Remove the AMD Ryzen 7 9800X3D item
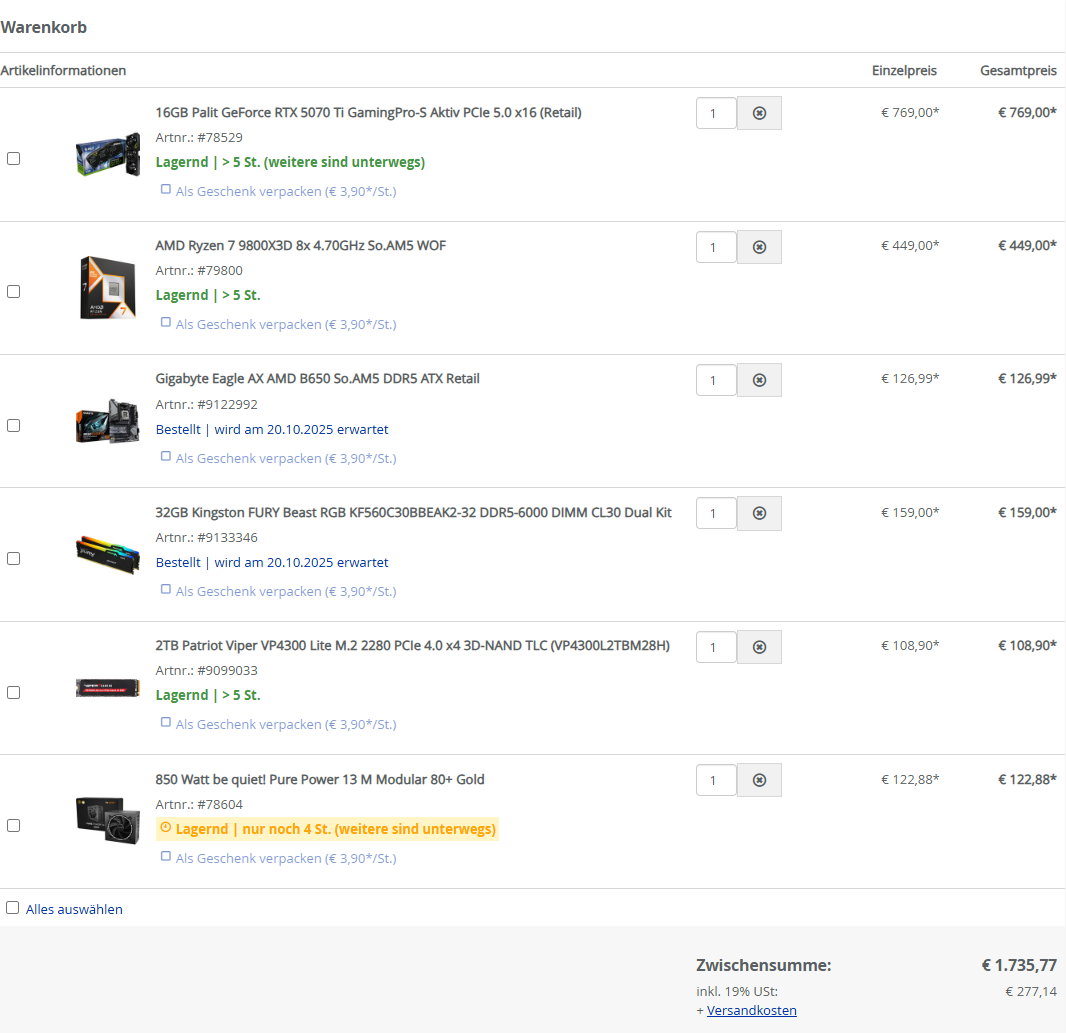This screenshot has height=1033, width=1066. click(759, 247)
